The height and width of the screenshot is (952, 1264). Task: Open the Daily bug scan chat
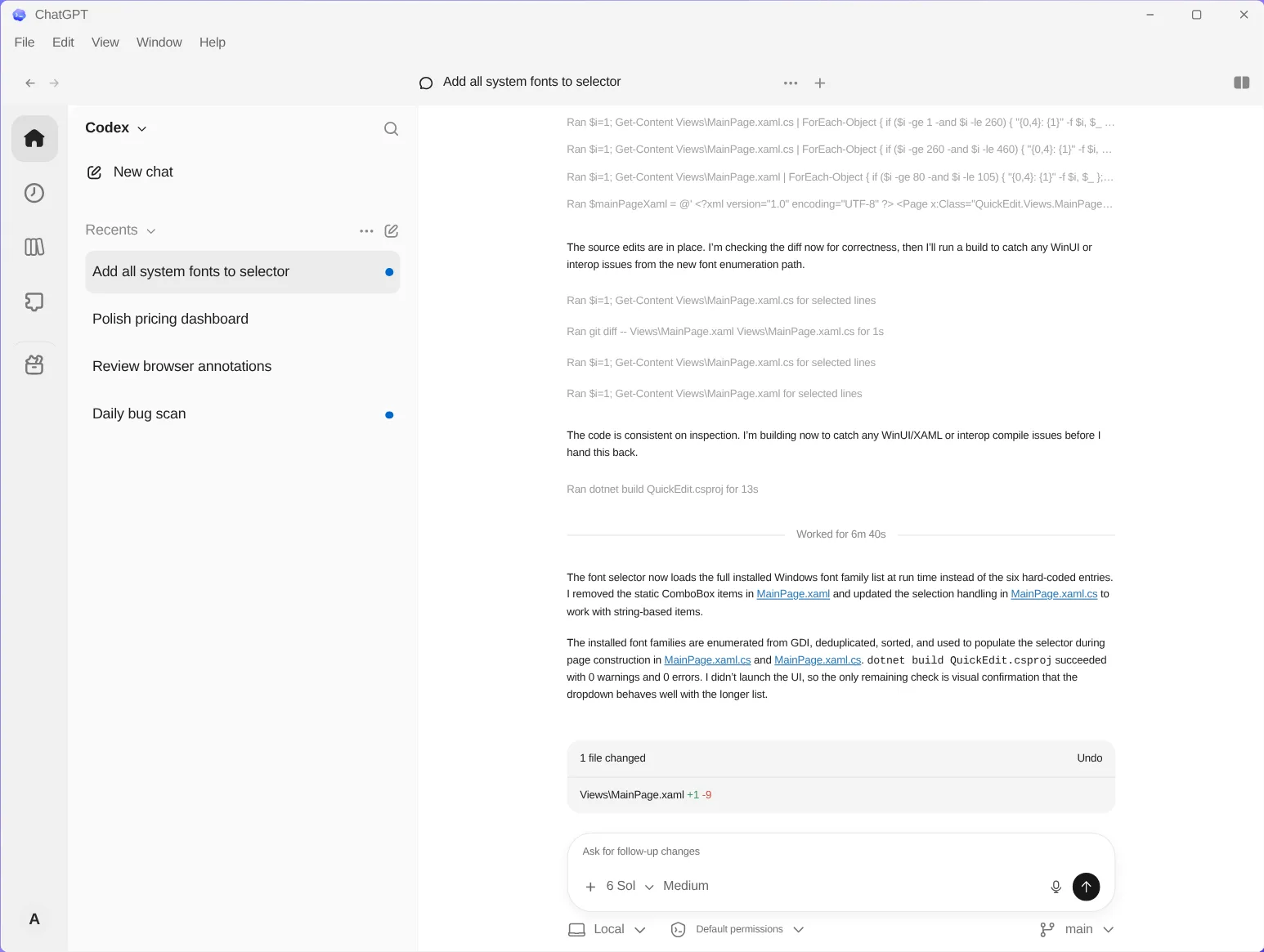tap(243, 414)
